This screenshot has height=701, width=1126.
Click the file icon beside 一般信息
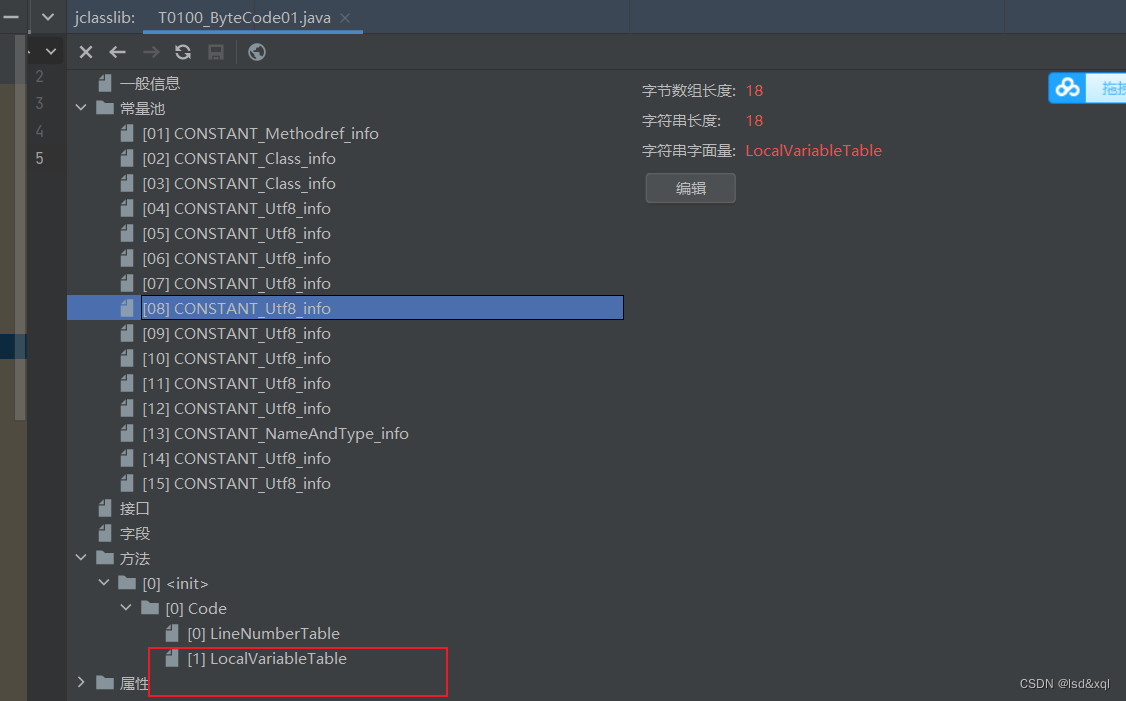[x=105, y=83]
